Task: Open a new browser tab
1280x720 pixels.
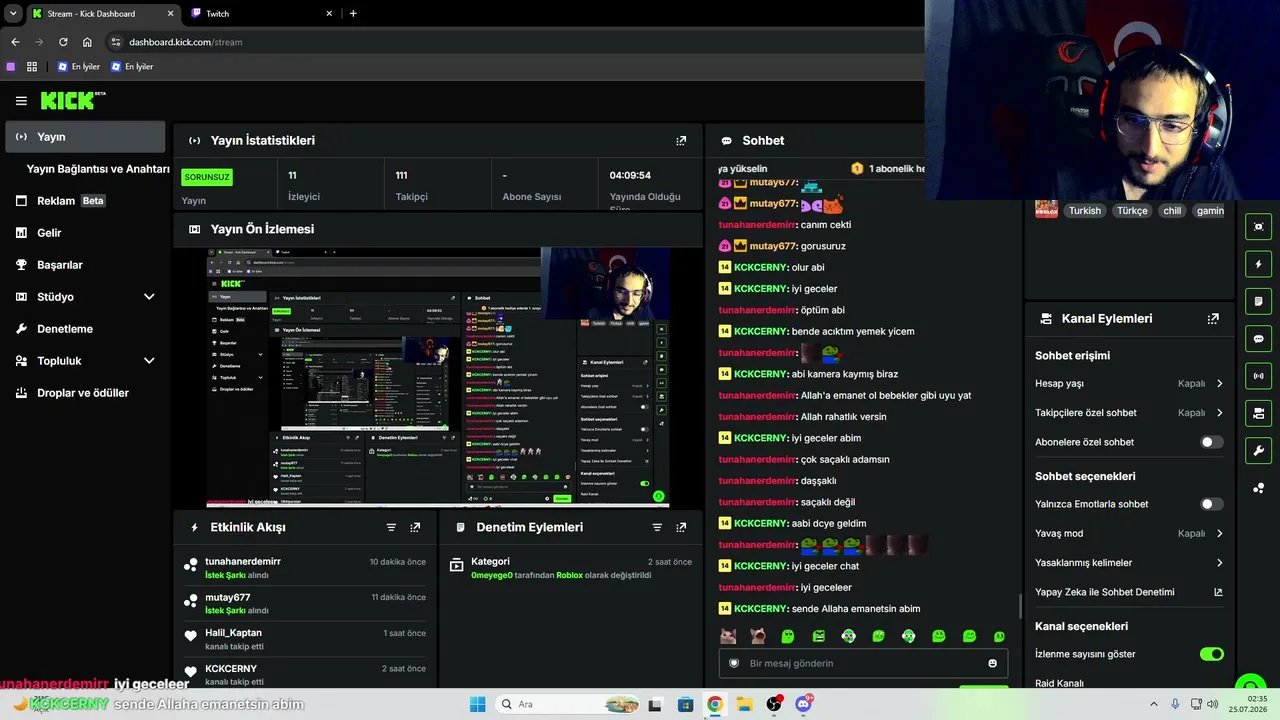Action: 353,13
